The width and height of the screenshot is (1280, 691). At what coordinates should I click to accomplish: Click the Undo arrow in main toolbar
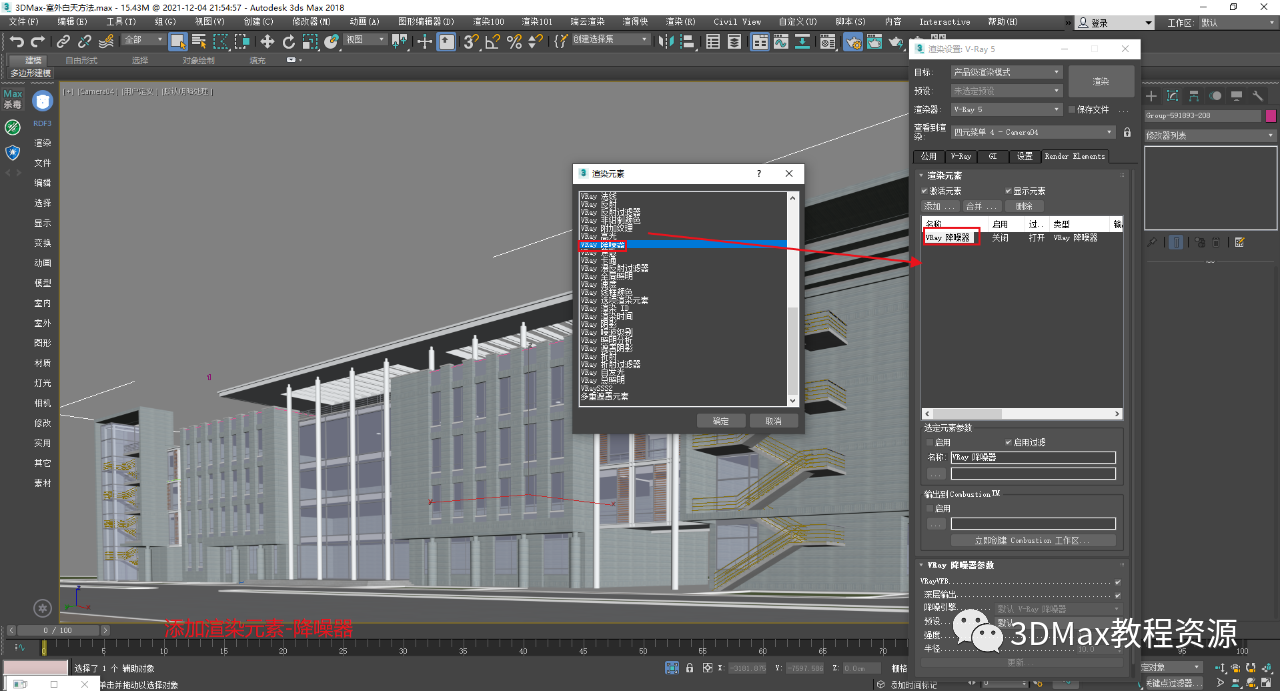17,41
